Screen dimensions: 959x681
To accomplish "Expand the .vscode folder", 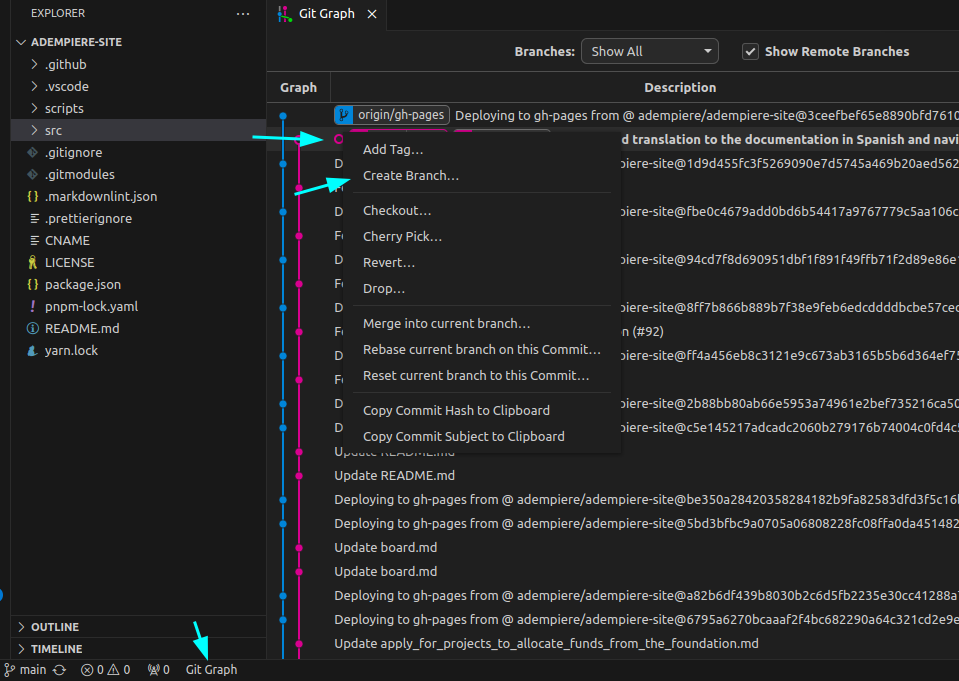I will (34, 86).
